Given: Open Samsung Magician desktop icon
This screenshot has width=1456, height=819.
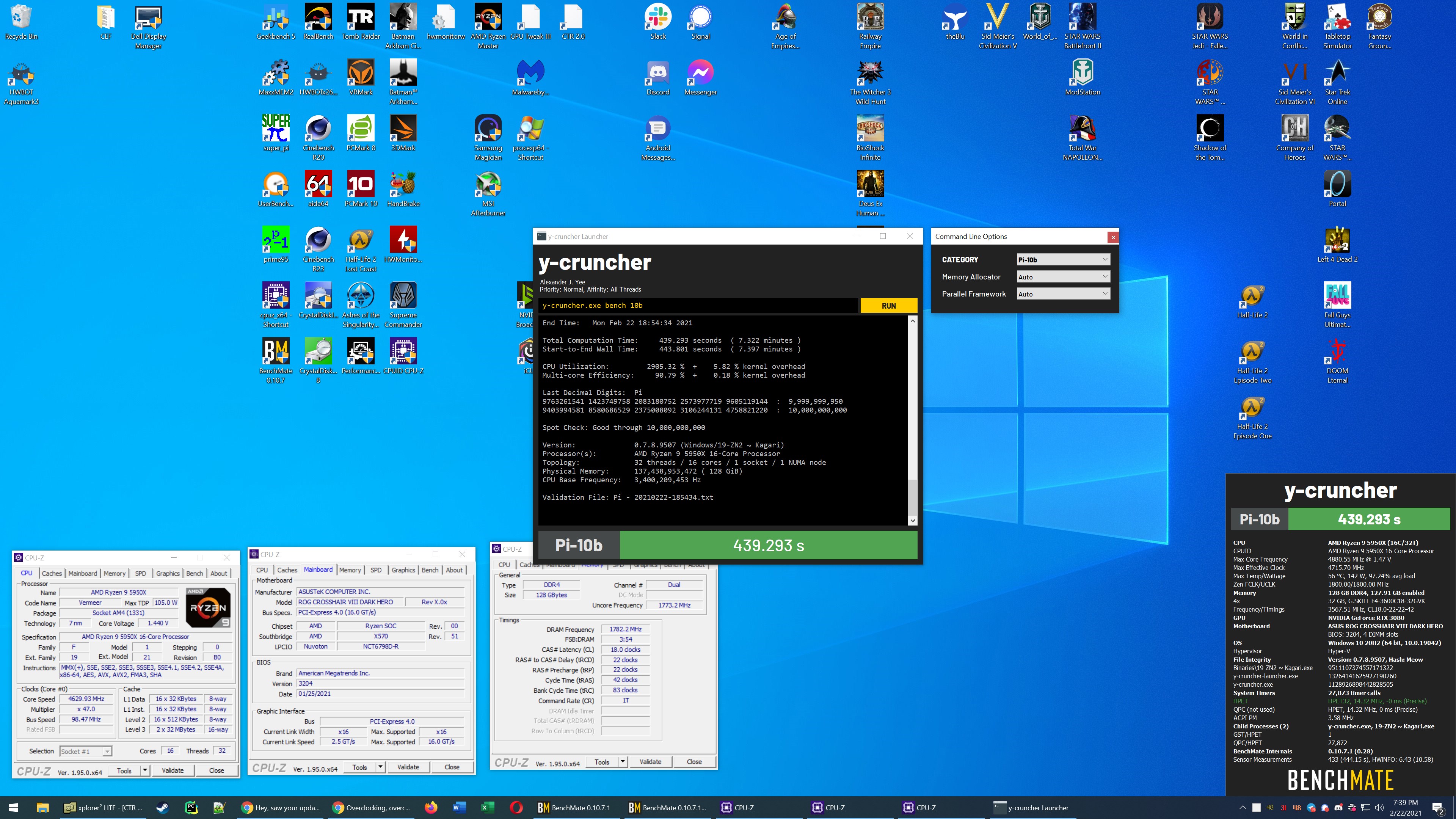Looking at the screenshot, I should pyautogui.click(x=488, y=138).
